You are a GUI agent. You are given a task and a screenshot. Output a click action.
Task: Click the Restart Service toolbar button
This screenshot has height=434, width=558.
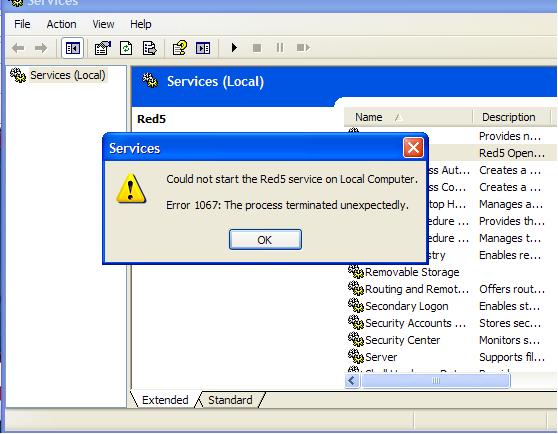click(303, 48)
